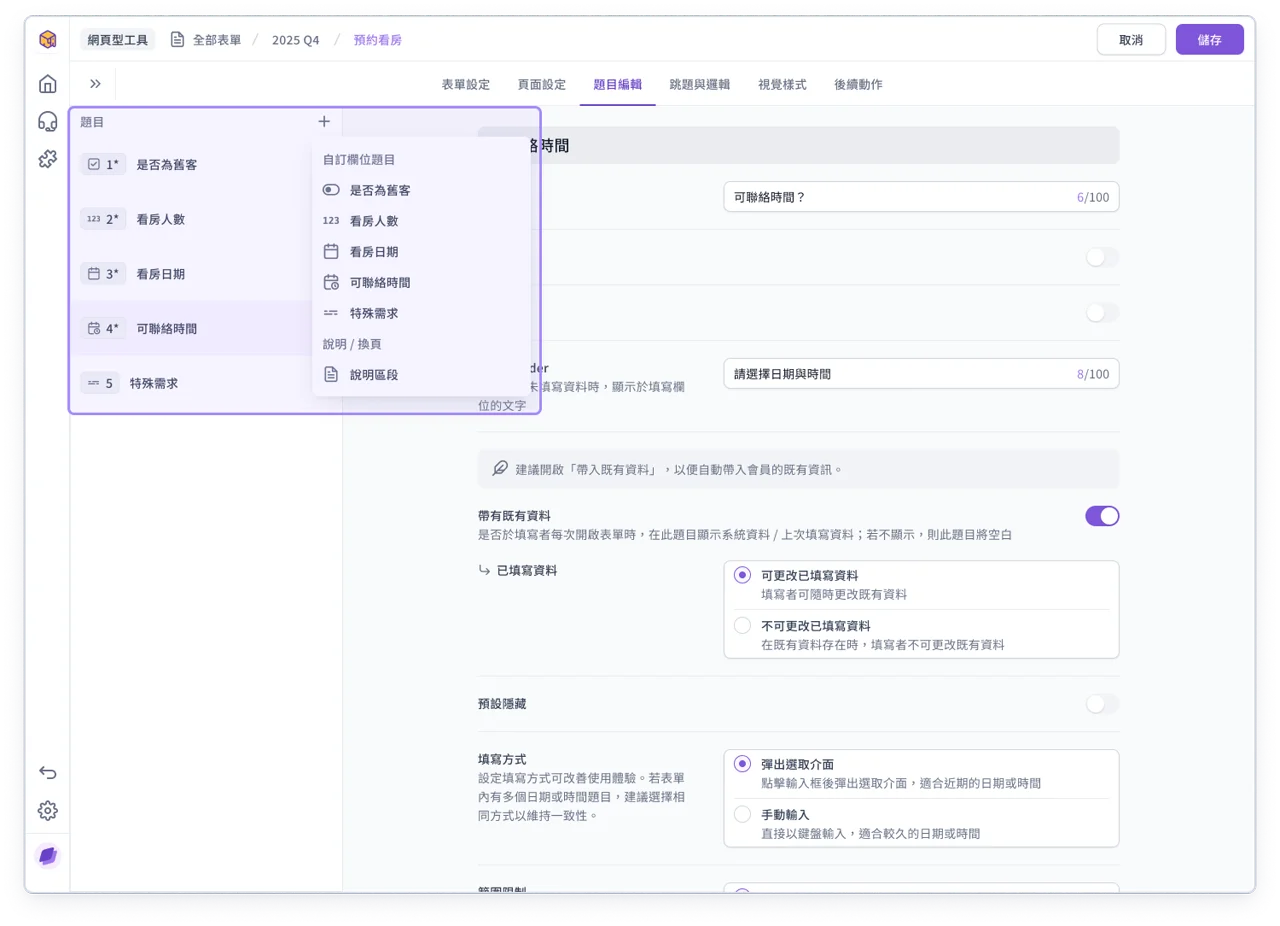Choose 看房人數 in the 自訂欄位題目 menu
Image resolution: width=1280 pixels, height=926 pixels.
point(421,221)
